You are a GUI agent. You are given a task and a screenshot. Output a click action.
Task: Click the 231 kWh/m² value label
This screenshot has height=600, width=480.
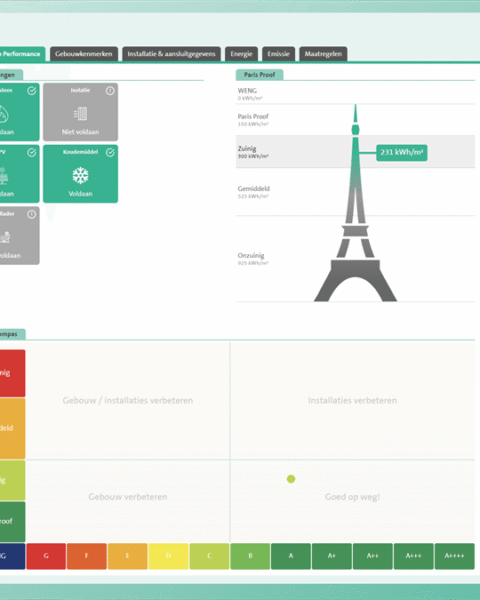(x=402, y=152)
